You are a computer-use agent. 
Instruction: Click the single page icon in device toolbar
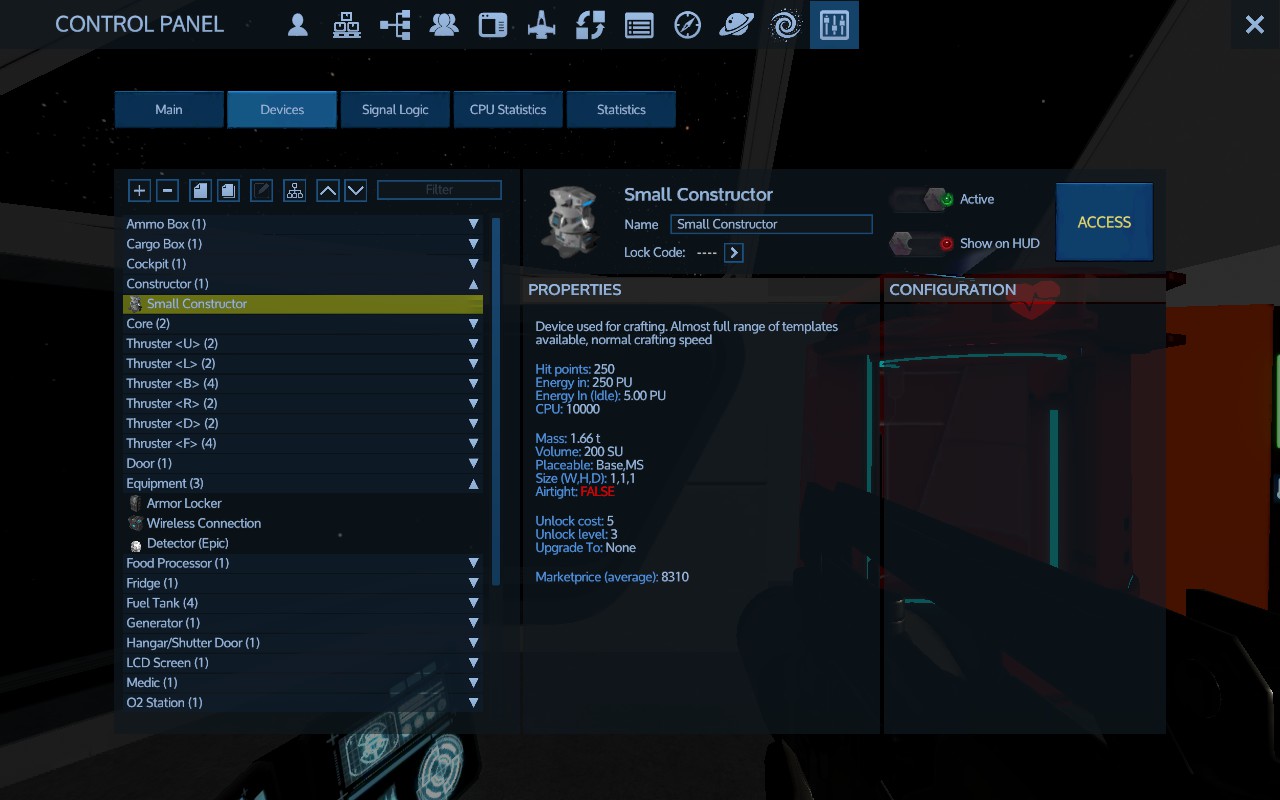click(200, 190)
